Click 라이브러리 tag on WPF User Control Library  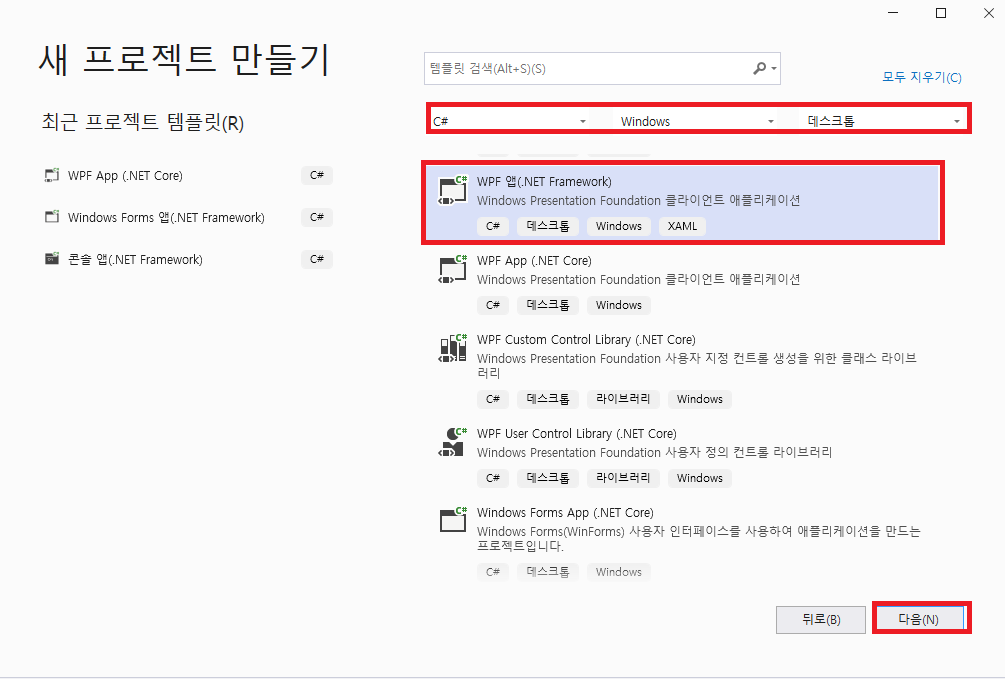point(623,478)
